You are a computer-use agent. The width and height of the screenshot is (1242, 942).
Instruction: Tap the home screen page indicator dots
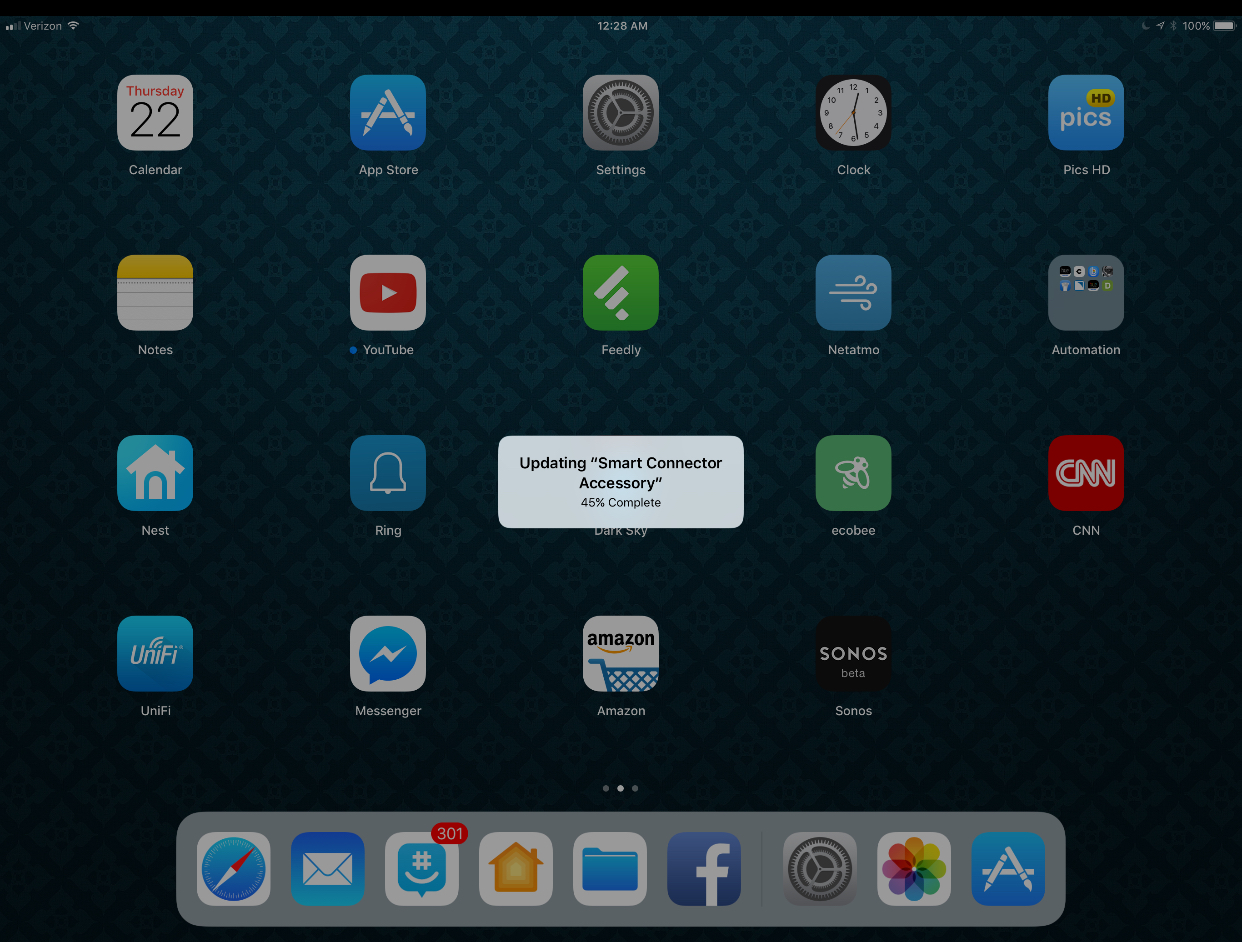coord(620,788)
